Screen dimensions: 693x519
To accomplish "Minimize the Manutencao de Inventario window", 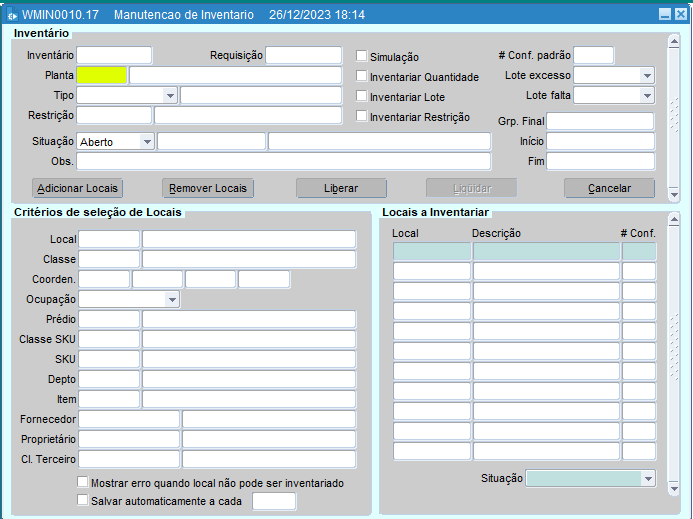I will pyautogui.click(x=664, y=15).
